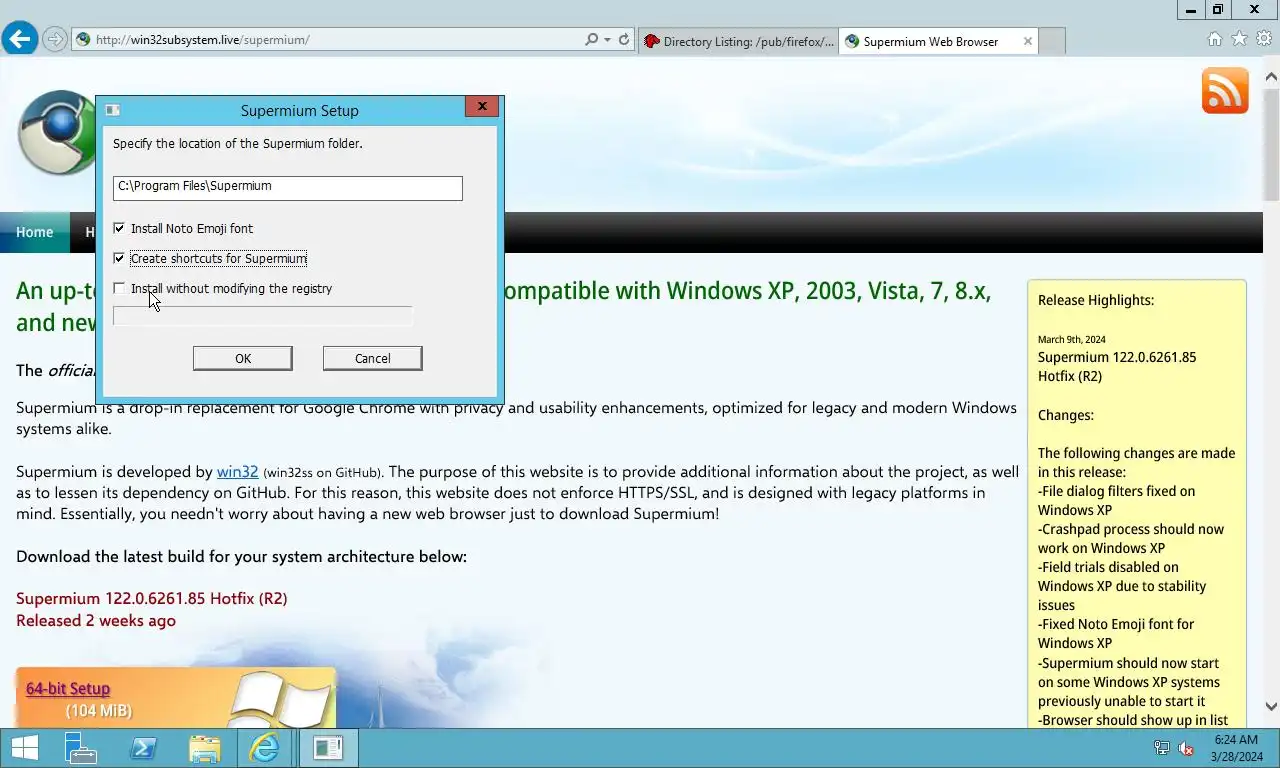1280x768 pixels.
Task: Click the IE forward arrow button
Action: [x=55, y=40]
